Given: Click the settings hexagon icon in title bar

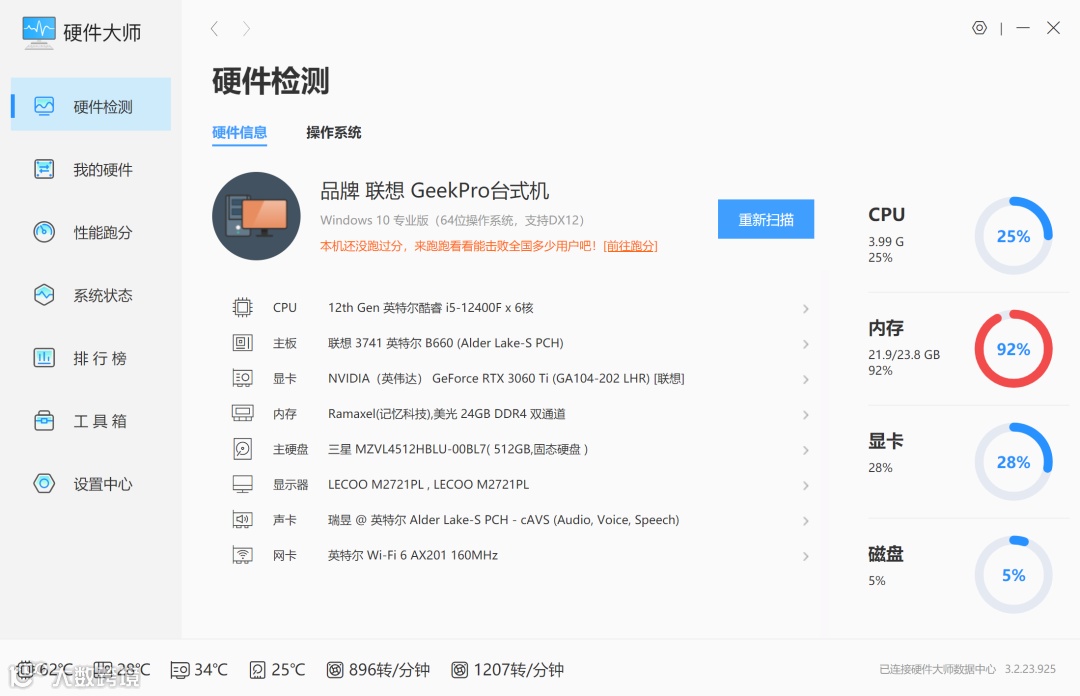Looking at the screenshot, I should [x=979, y=28].
